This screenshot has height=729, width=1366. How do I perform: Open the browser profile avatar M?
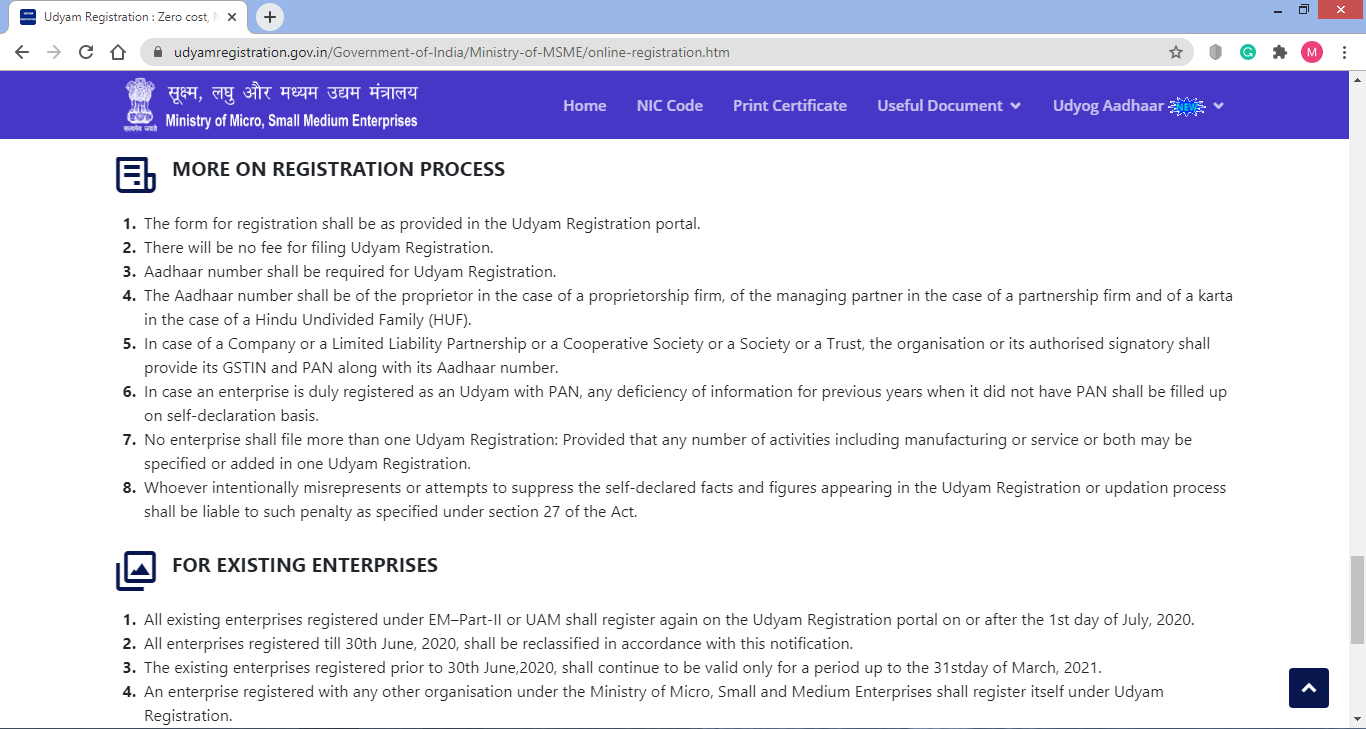1312,51
